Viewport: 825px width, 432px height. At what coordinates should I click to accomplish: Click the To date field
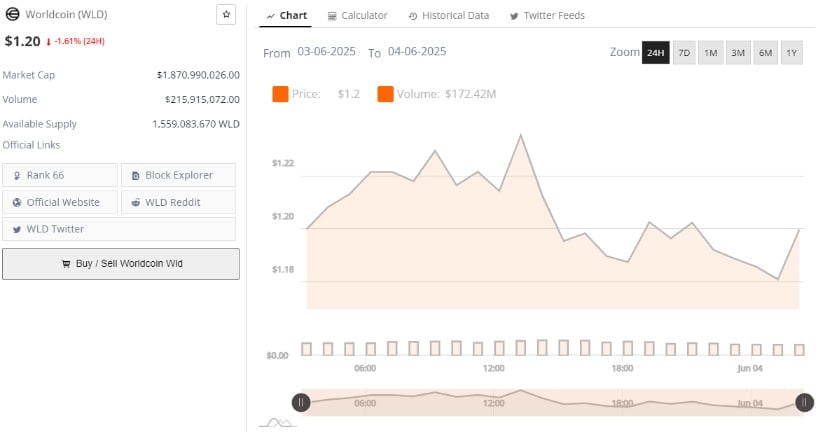(x=417, y=52)
